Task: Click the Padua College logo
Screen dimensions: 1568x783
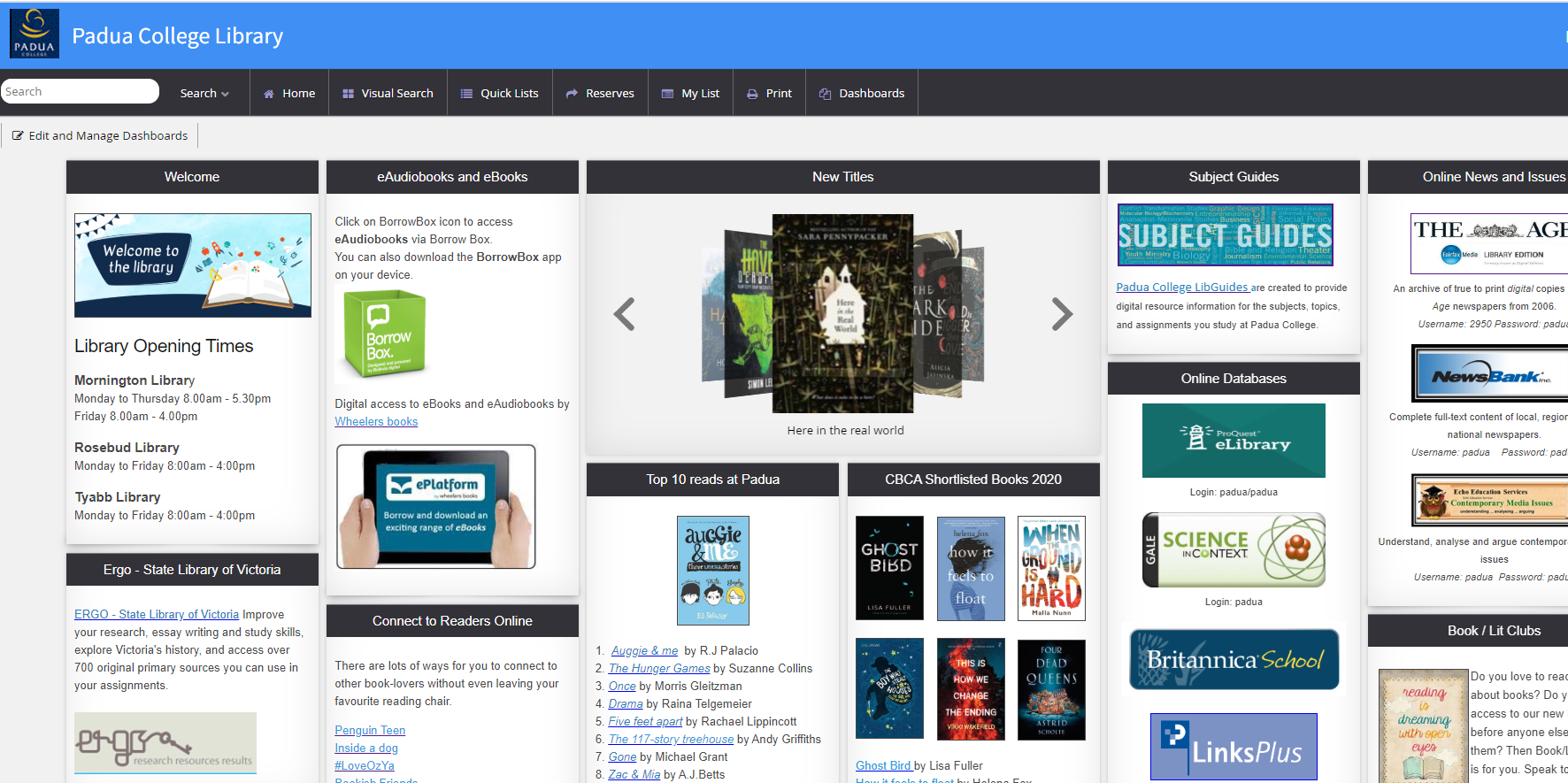Action: coord(35,34)
